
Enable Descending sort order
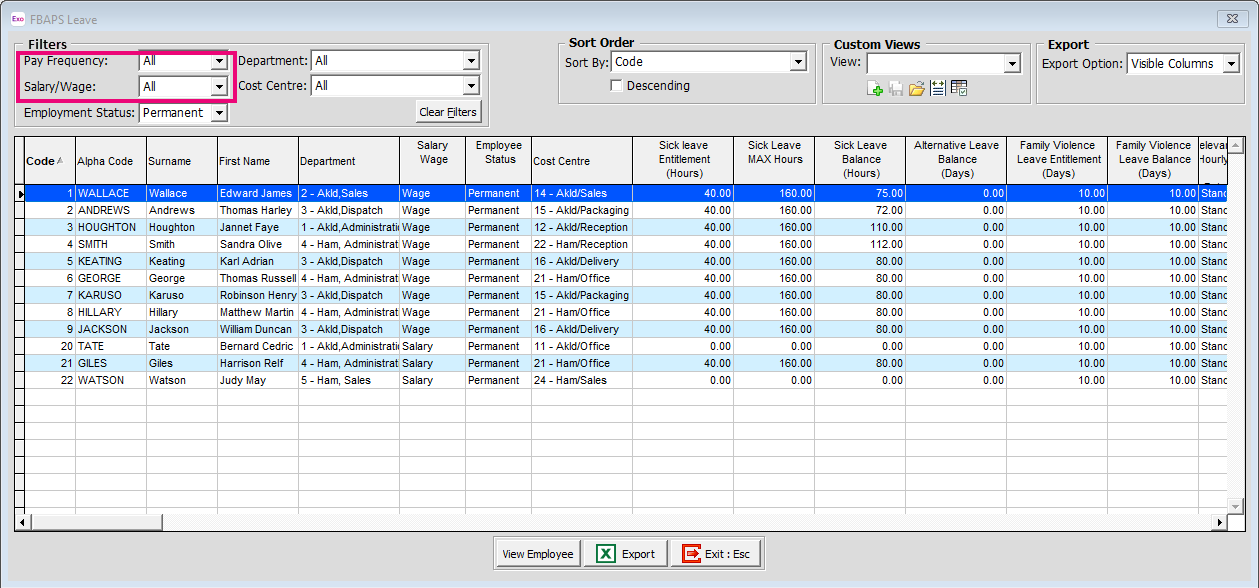click(x=617, y=85)
